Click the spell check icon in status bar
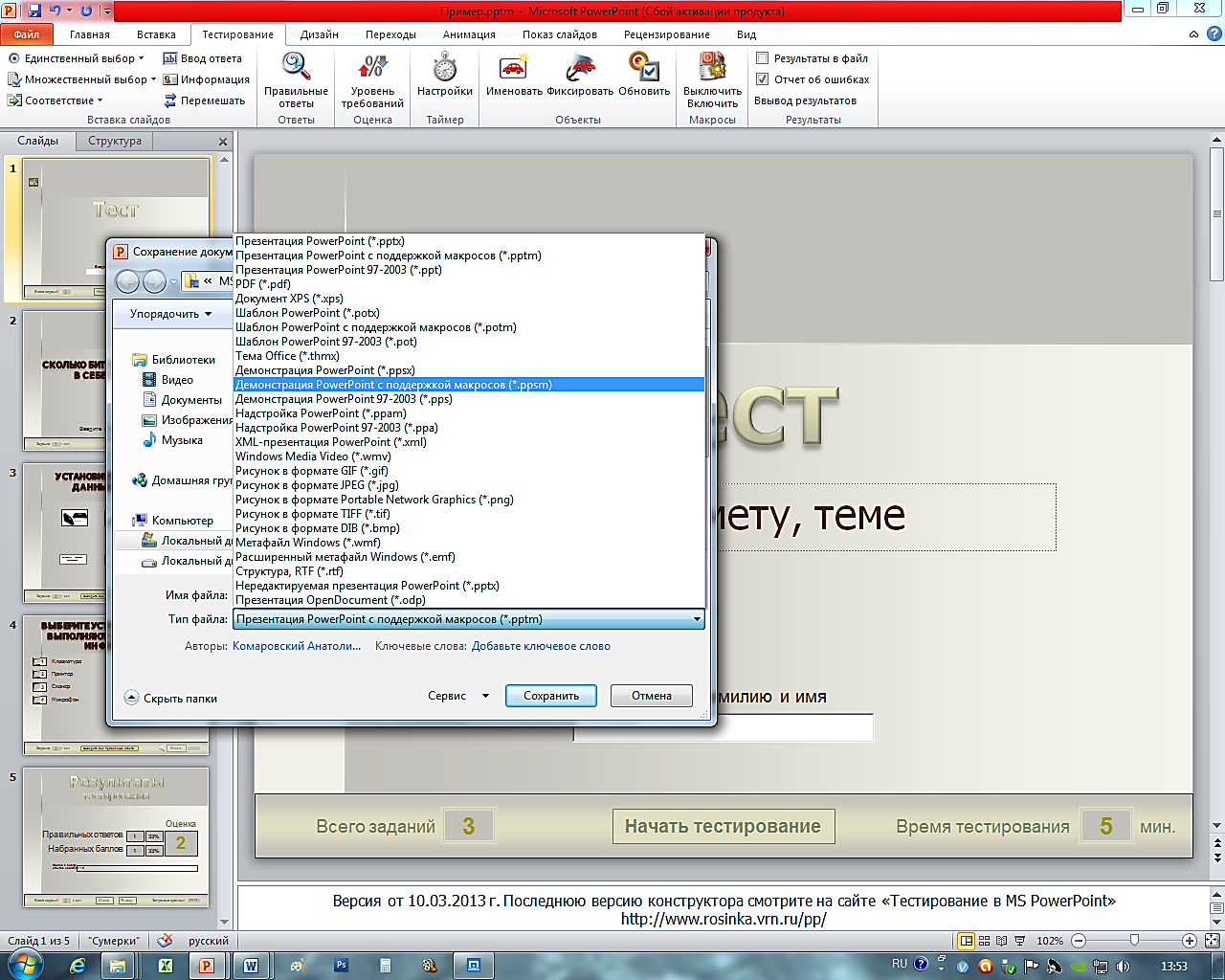Viewport: 1225px width, 980px height. pyautogui.click(x=165, y=941)
